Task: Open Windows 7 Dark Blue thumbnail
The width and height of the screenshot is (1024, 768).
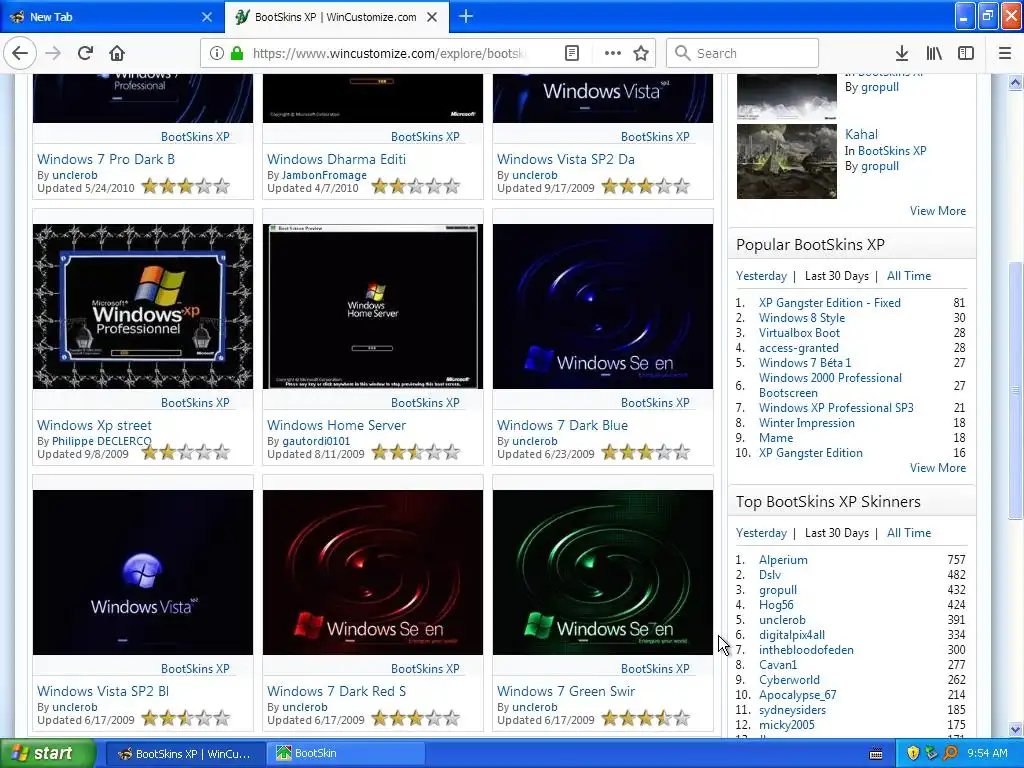Action: click(x=603, y=306)
